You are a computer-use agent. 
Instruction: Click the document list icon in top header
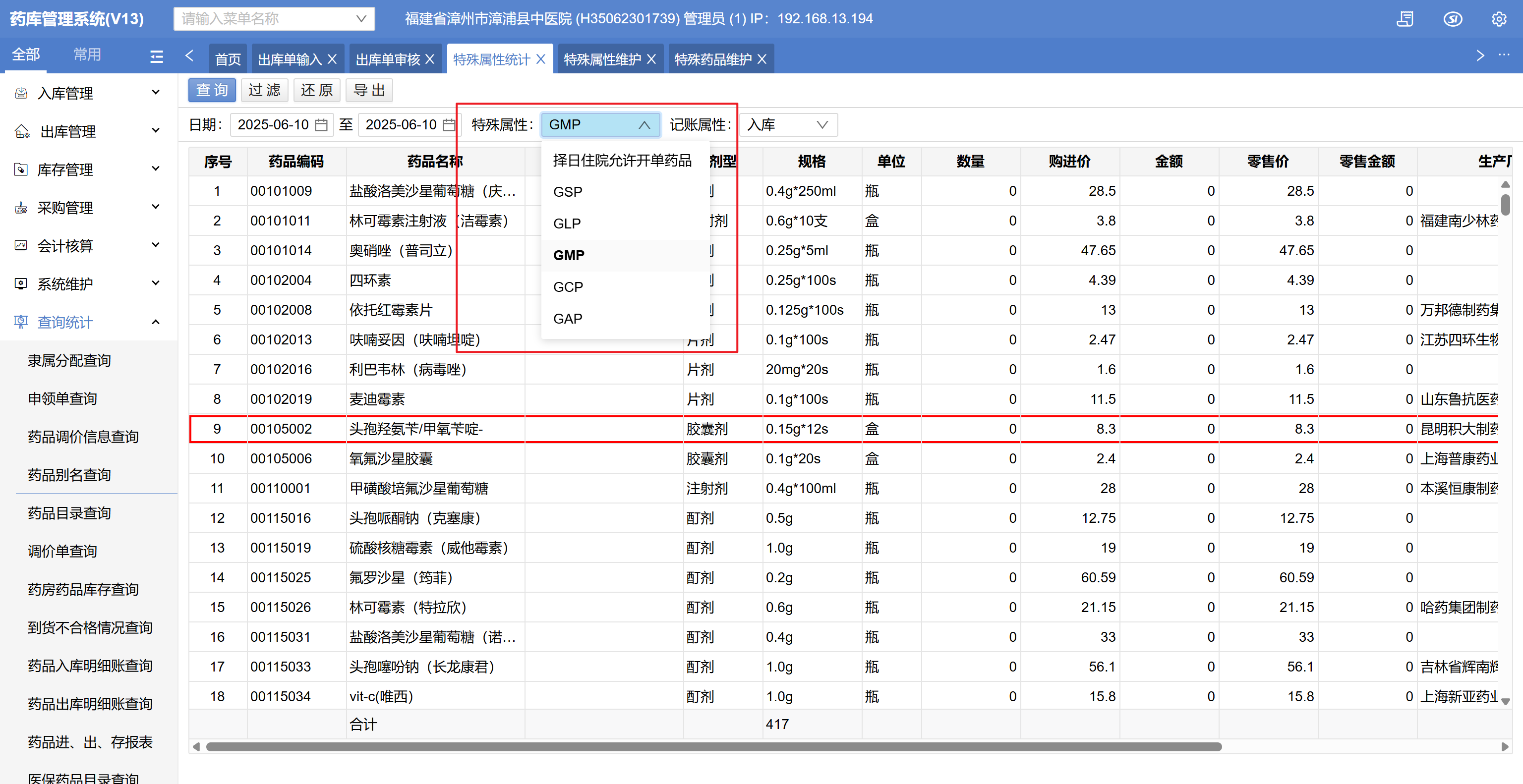(1406, 19)
